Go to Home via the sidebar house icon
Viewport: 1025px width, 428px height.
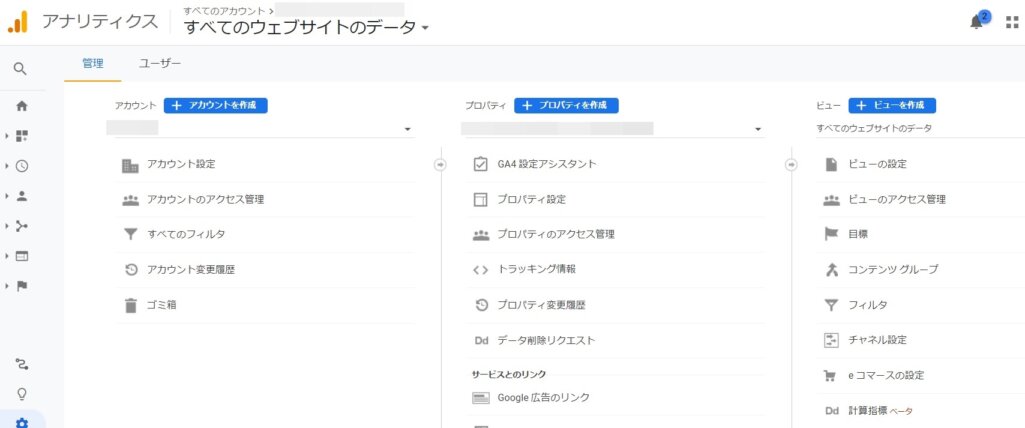[x=22, y=106]
